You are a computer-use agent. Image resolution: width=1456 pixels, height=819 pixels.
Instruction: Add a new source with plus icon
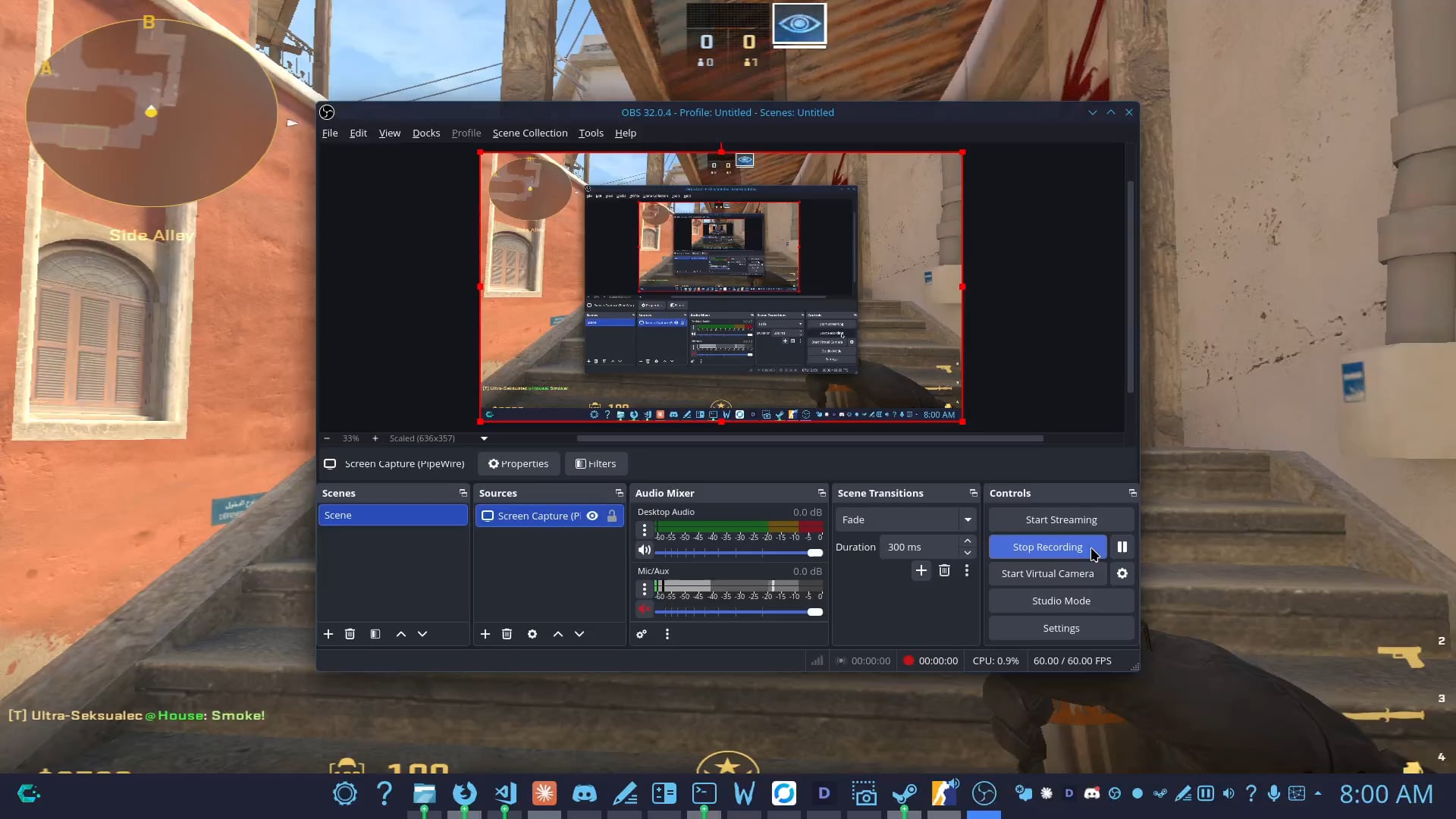[485, 634]
